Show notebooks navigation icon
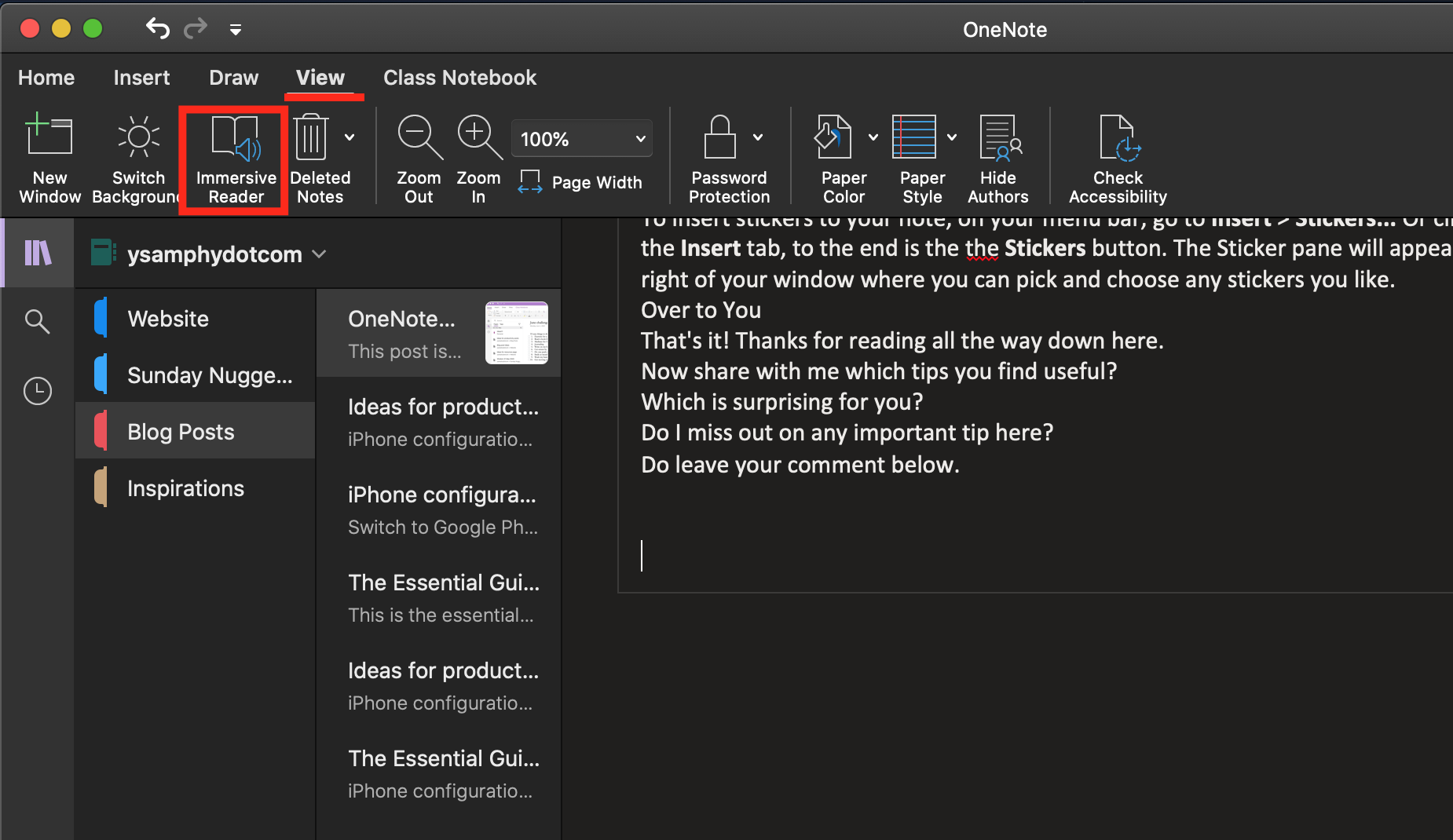The width and height of the screenshot is (1453, 840). point(38,253)
